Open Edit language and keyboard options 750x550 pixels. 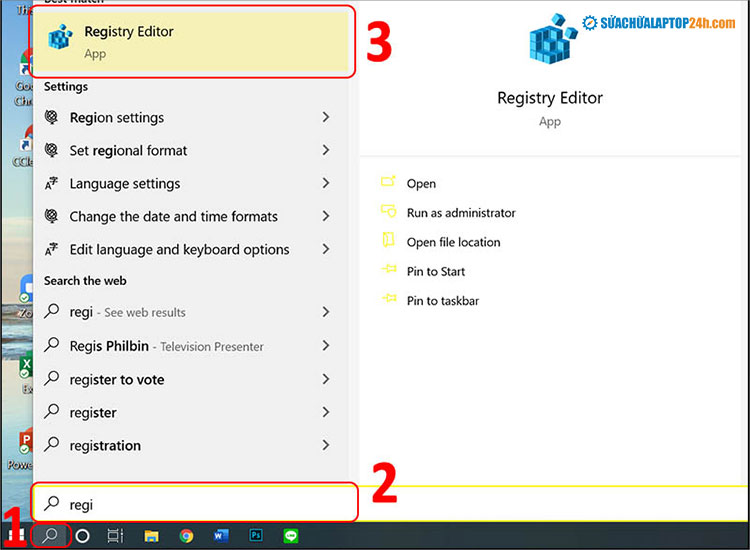(191, 249)
